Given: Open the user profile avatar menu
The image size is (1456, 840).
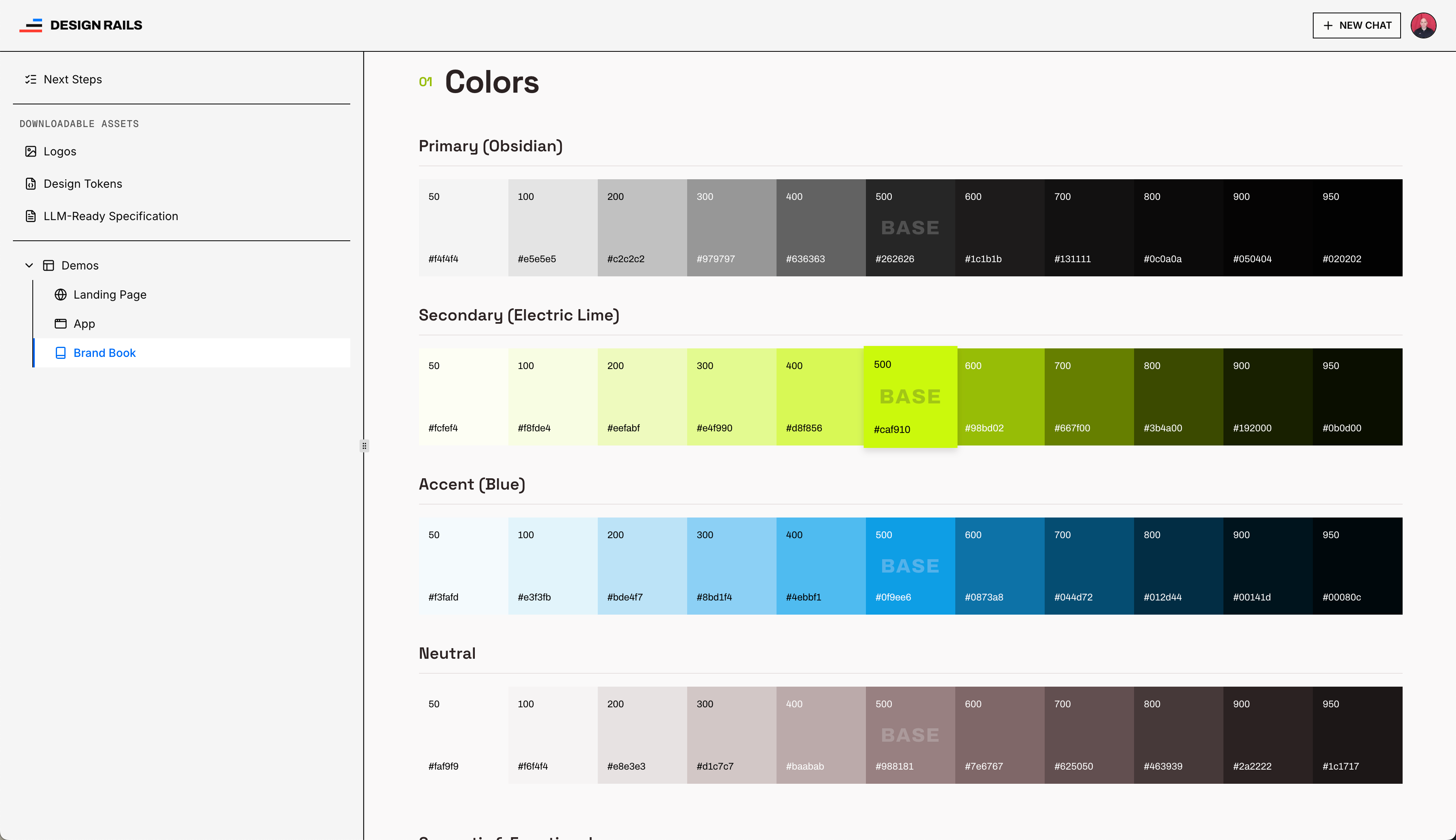Looking at the screenshot, I should (x=1422, y=25).
